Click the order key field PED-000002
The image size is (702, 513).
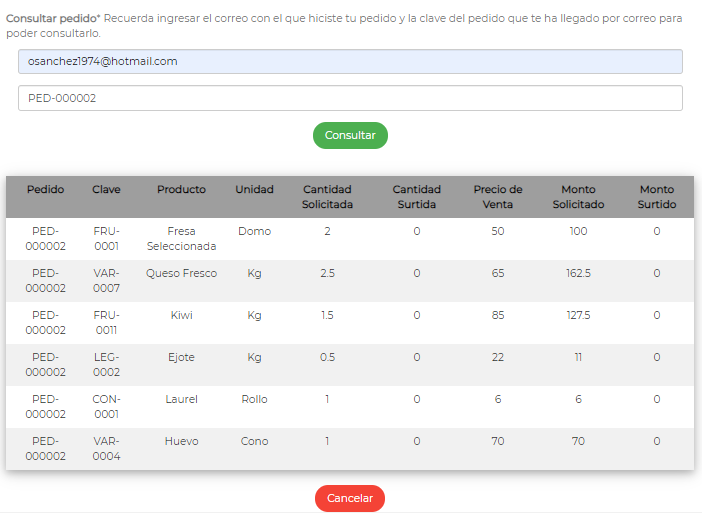click(350, 98)
